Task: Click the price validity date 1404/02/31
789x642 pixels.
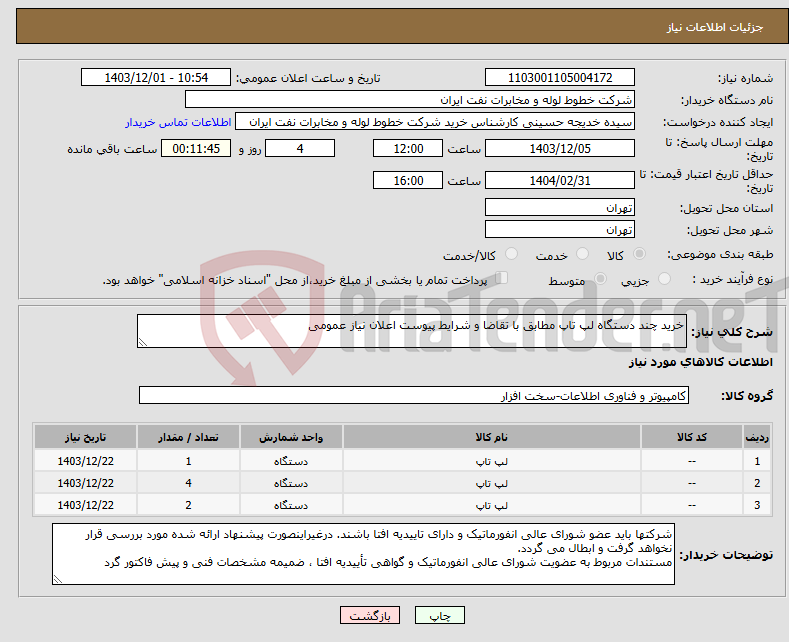Action: [x=560, y=180]
